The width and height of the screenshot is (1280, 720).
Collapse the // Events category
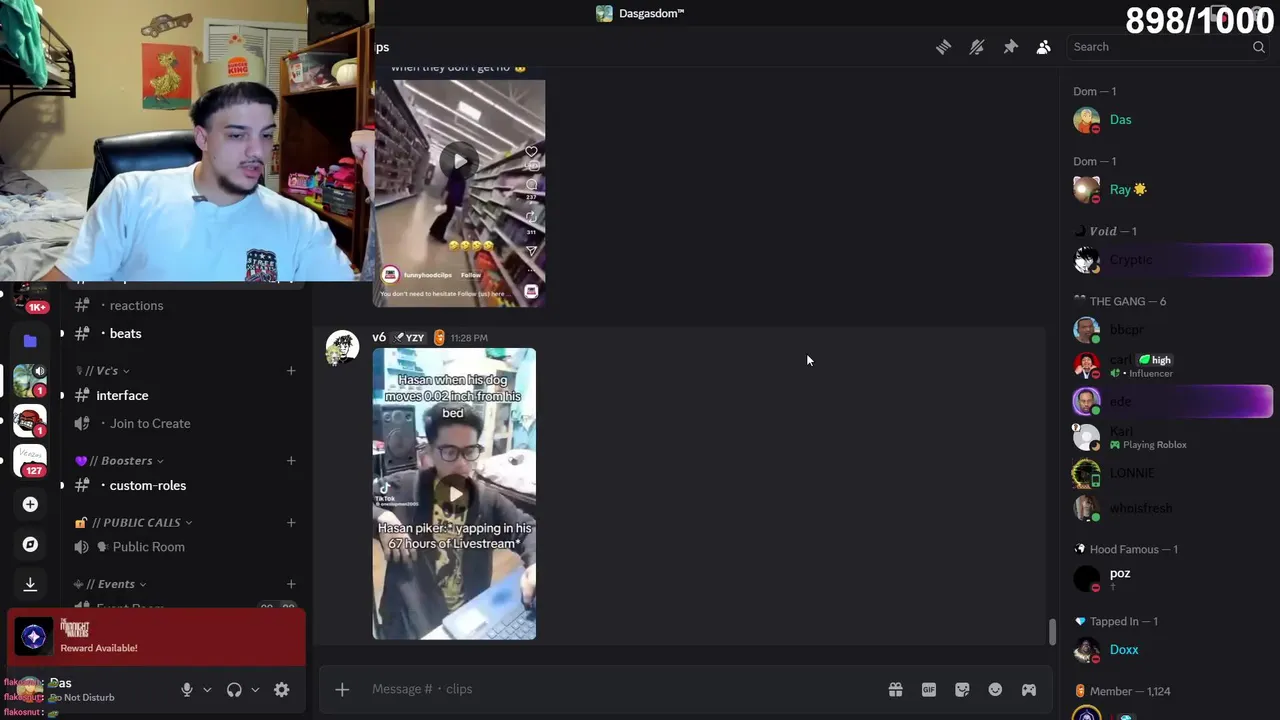111,584
